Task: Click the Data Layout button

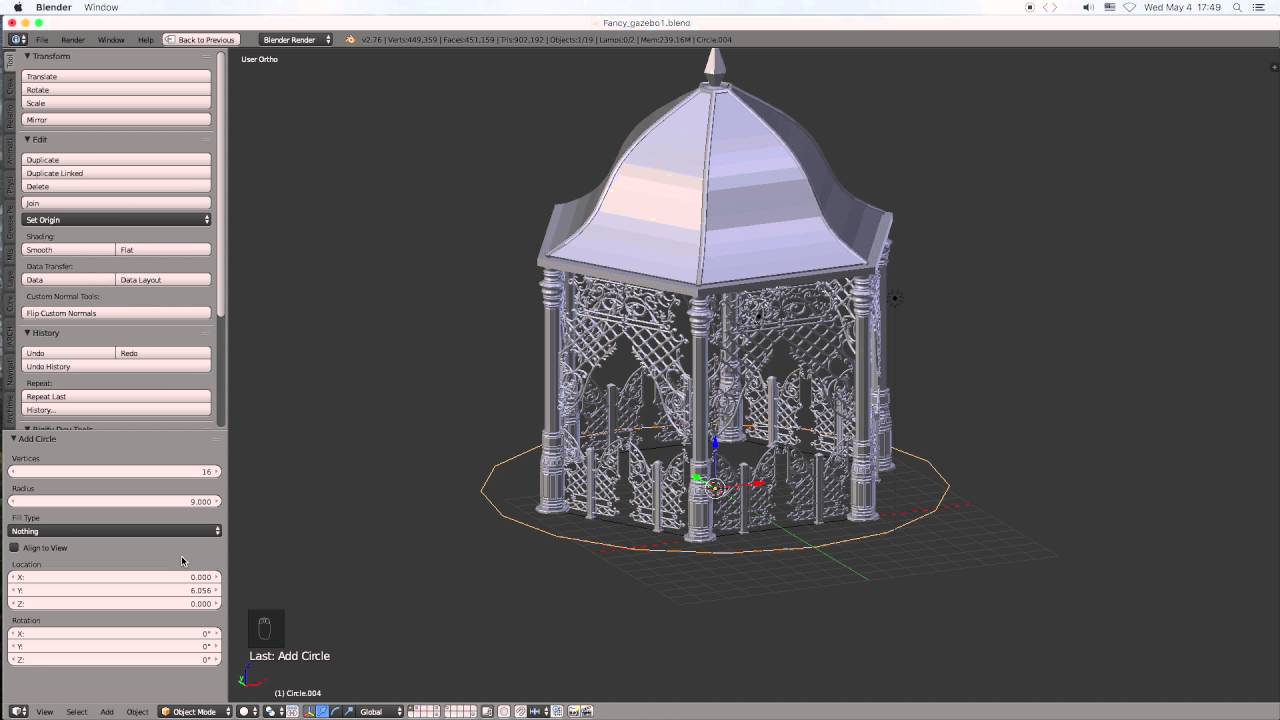Action: coord(164,280)
